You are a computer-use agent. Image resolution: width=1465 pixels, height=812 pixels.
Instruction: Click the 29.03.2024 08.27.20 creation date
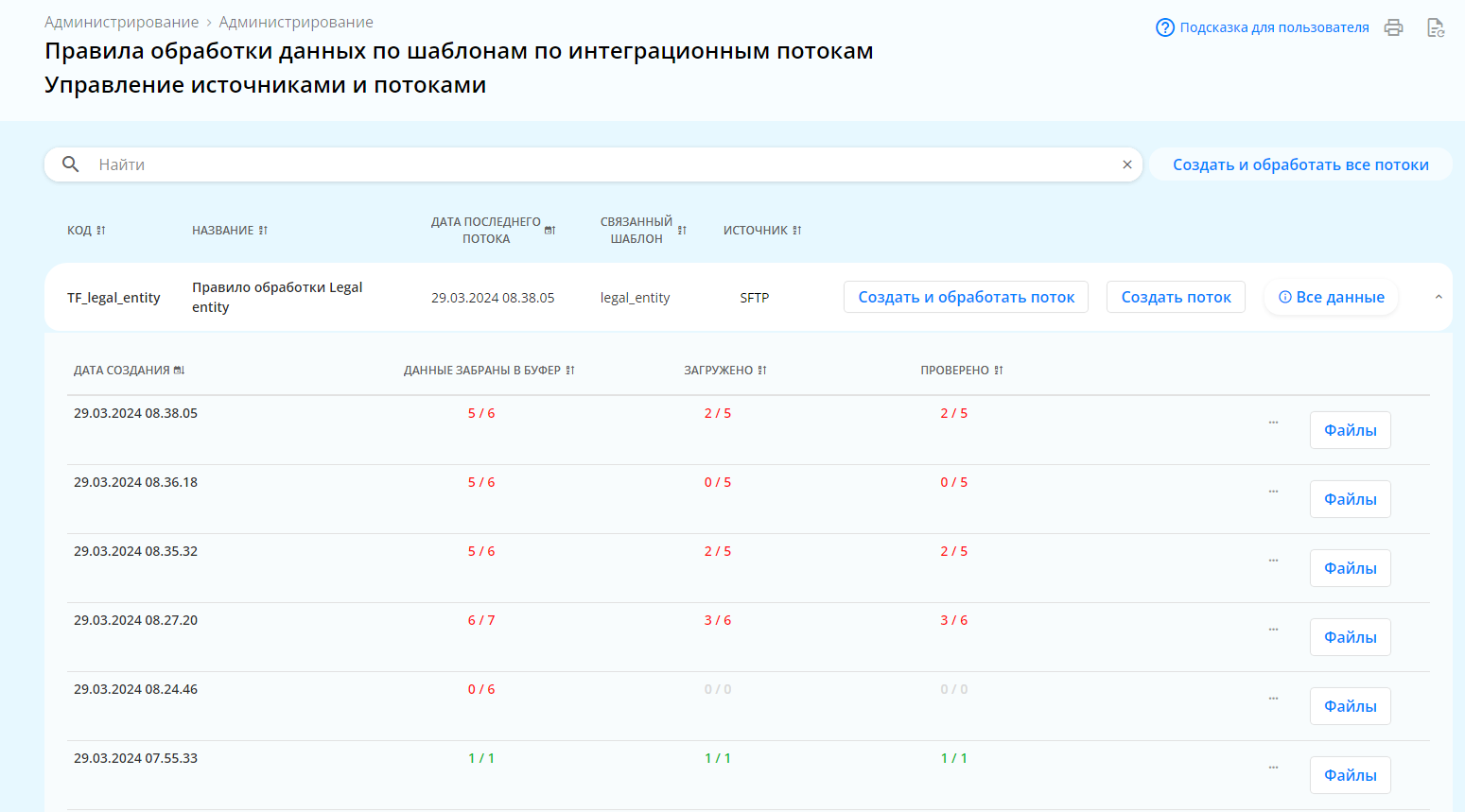click(135, 620)
